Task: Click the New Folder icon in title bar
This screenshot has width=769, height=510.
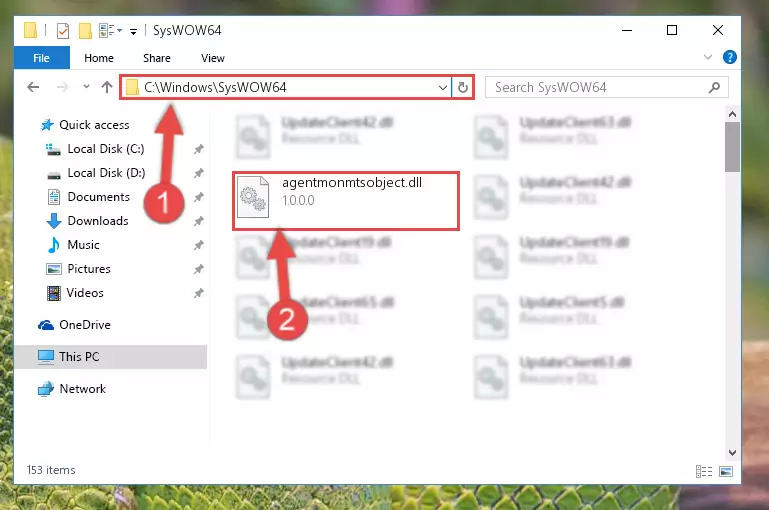Action: coord(85,31)
